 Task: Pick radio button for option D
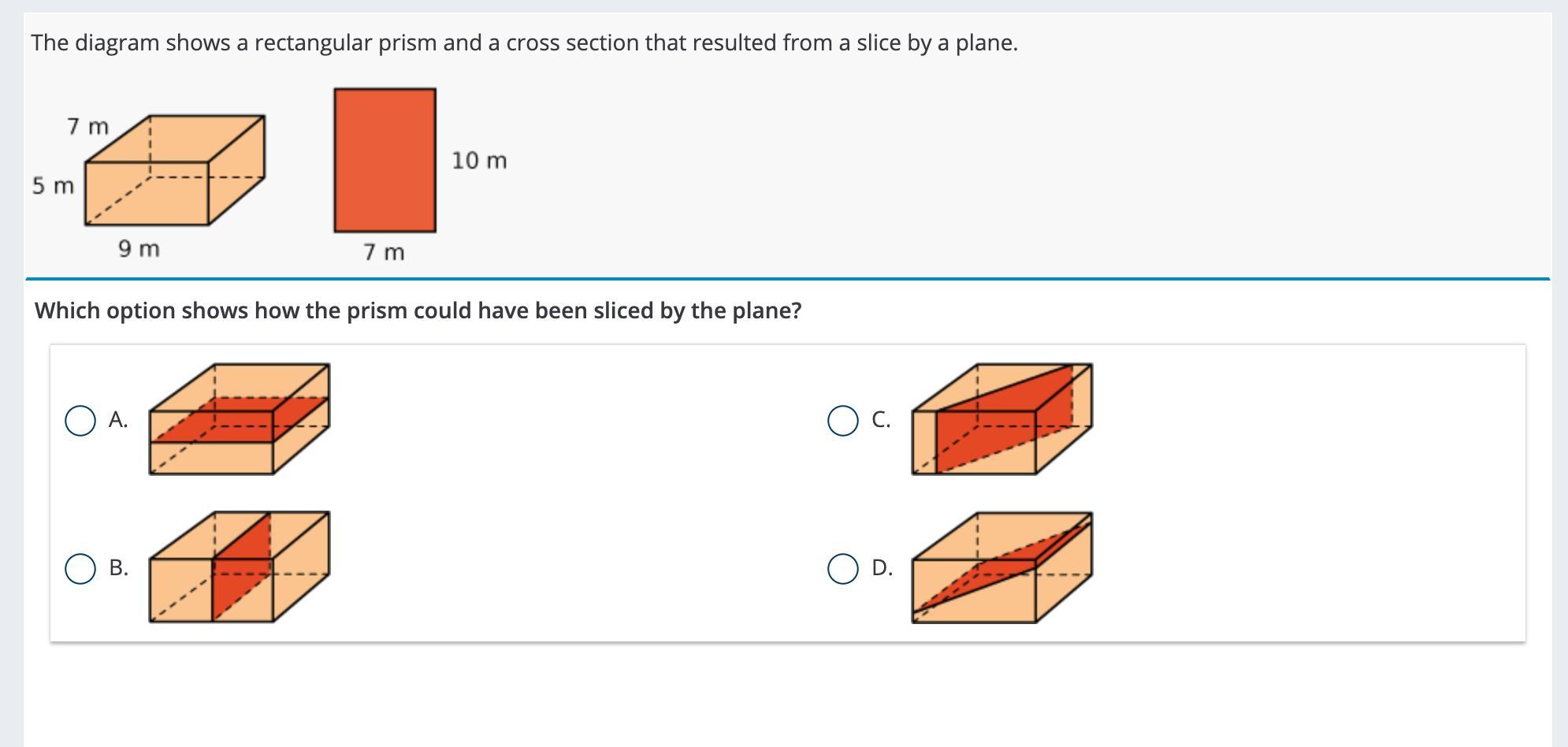tap(843, 568)
